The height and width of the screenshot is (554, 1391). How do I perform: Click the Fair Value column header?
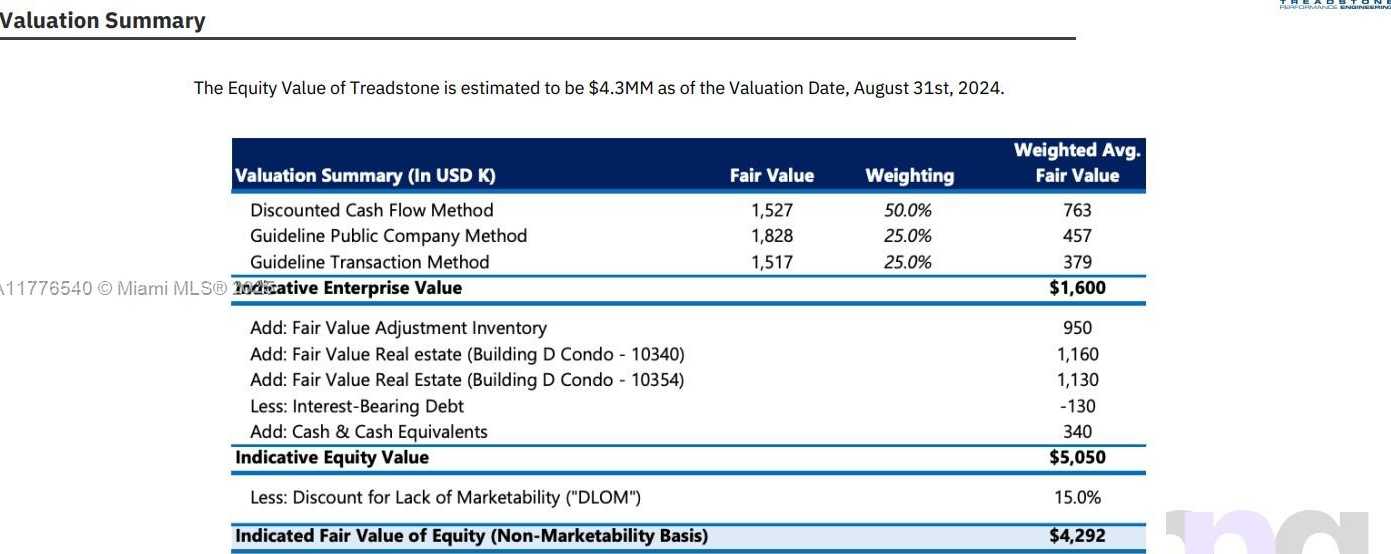tap(771, 176)
